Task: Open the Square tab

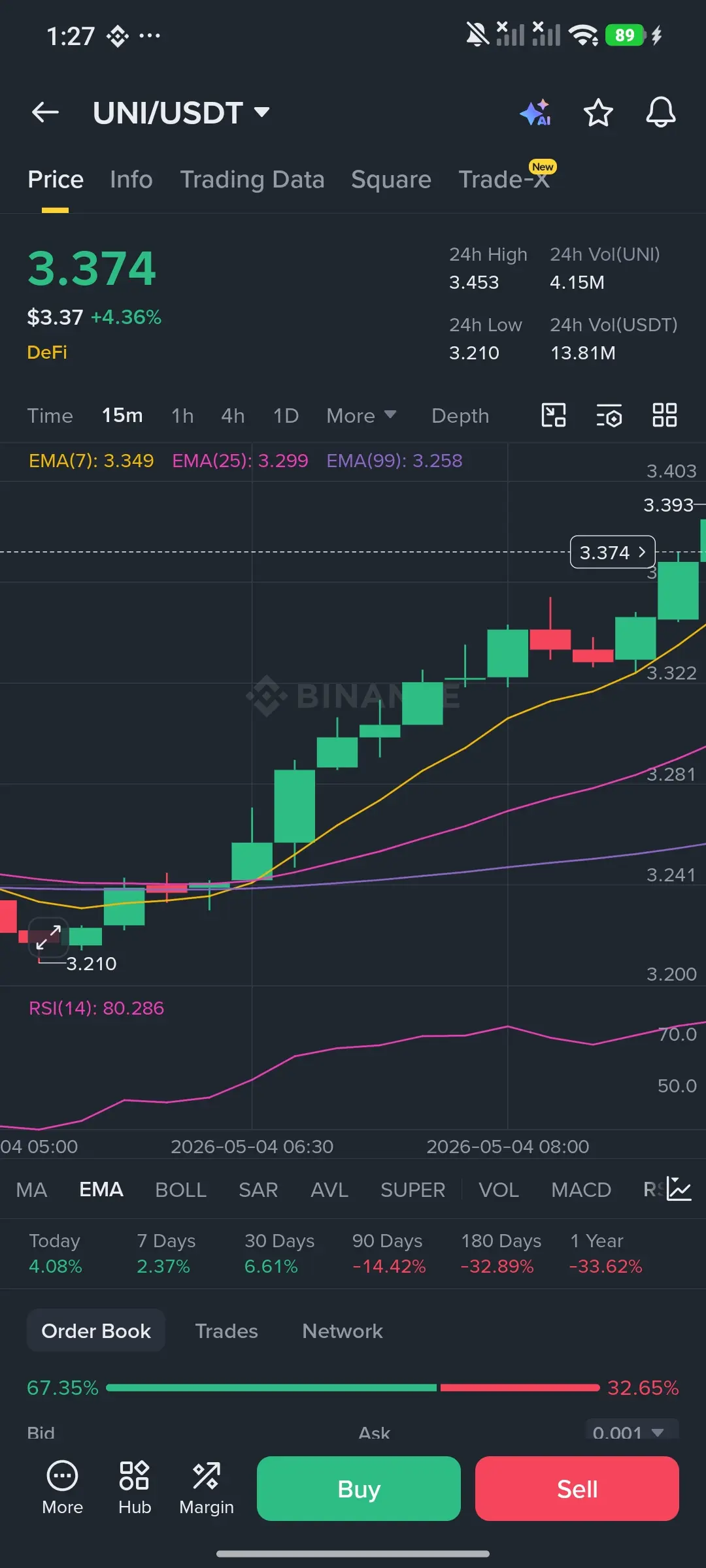Action: click(x=391, y=180)
